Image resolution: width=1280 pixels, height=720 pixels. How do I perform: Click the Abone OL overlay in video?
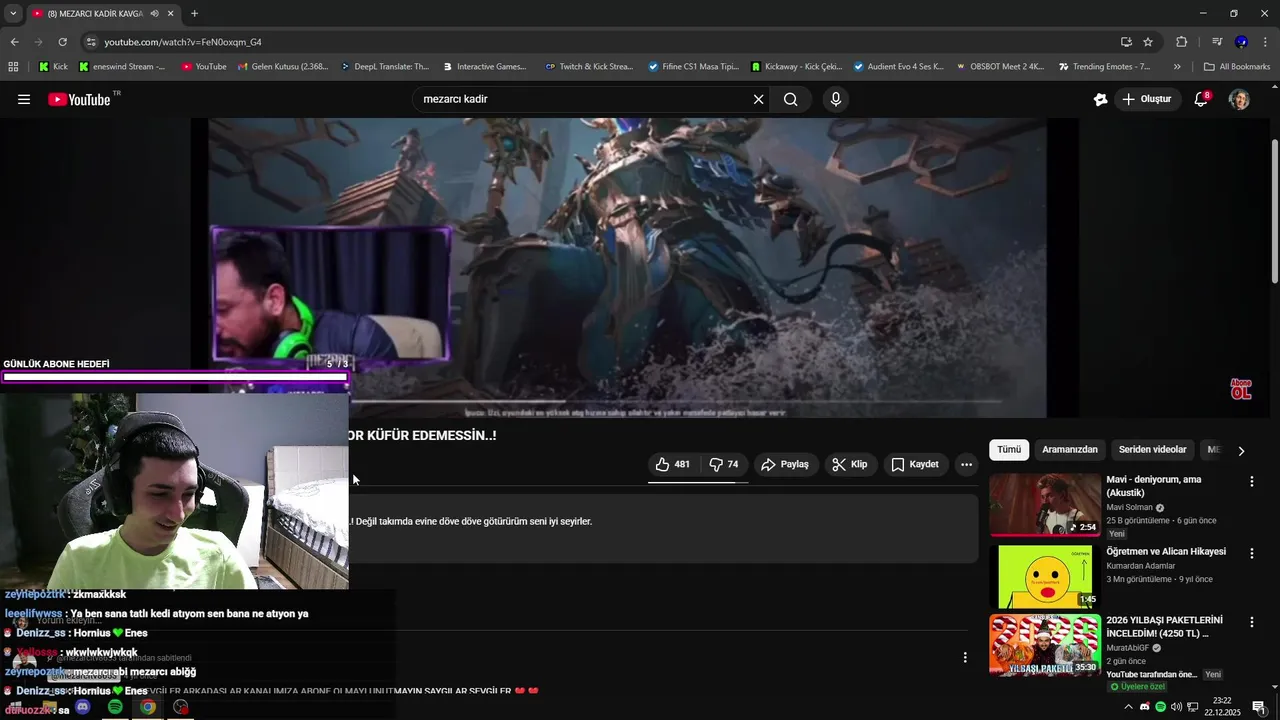click(1241, 389)
